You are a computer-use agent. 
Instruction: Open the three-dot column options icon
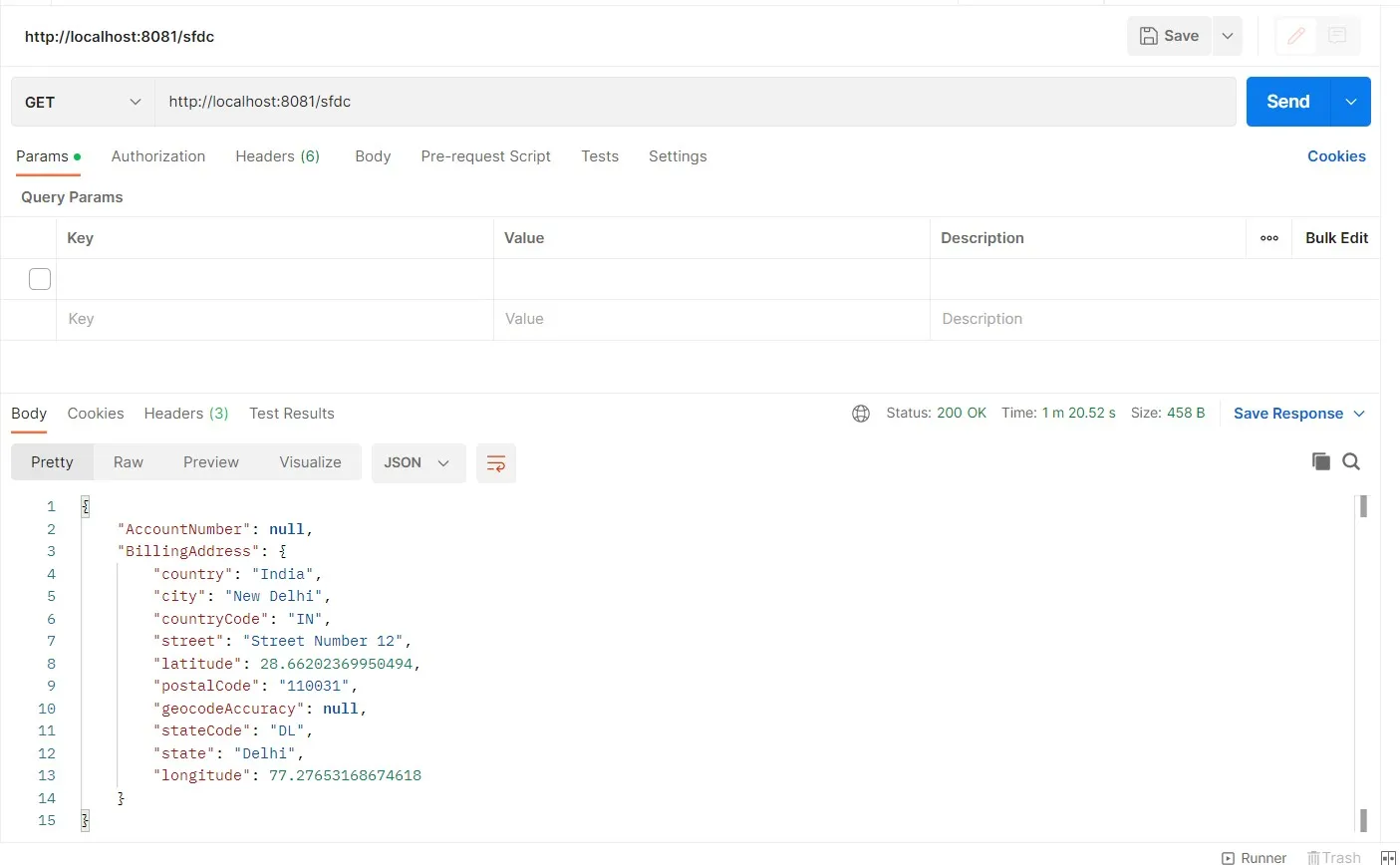click(x=1269, y=238)
